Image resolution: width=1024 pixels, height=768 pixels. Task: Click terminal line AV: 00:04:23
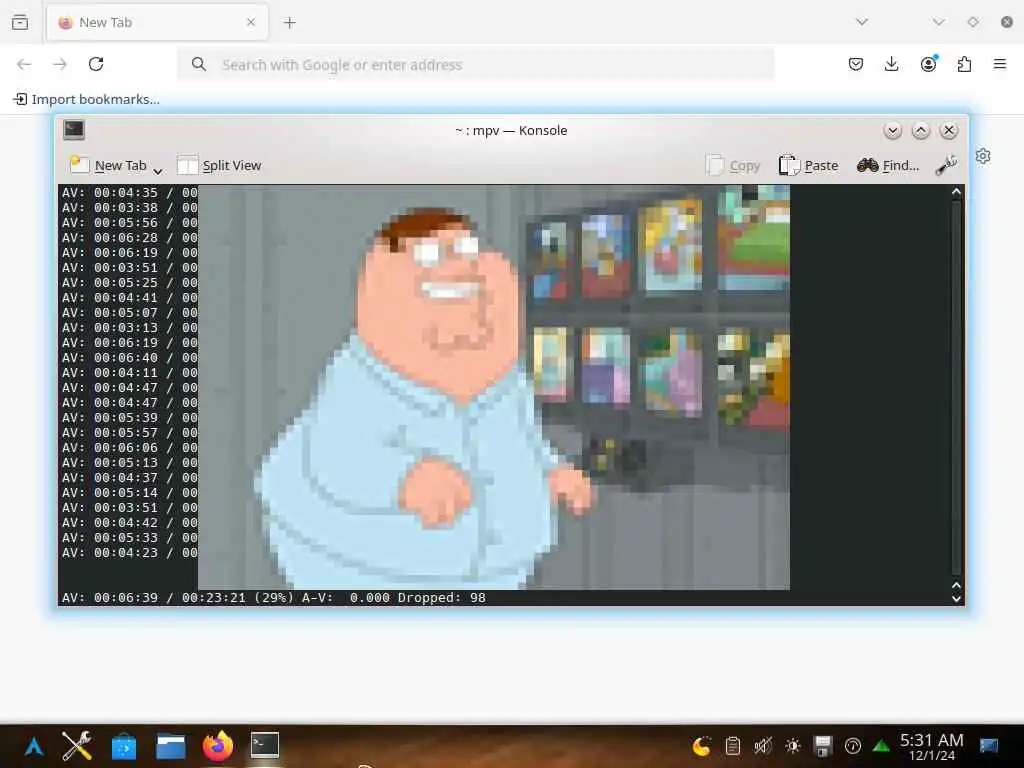click(x=129, y=552)
